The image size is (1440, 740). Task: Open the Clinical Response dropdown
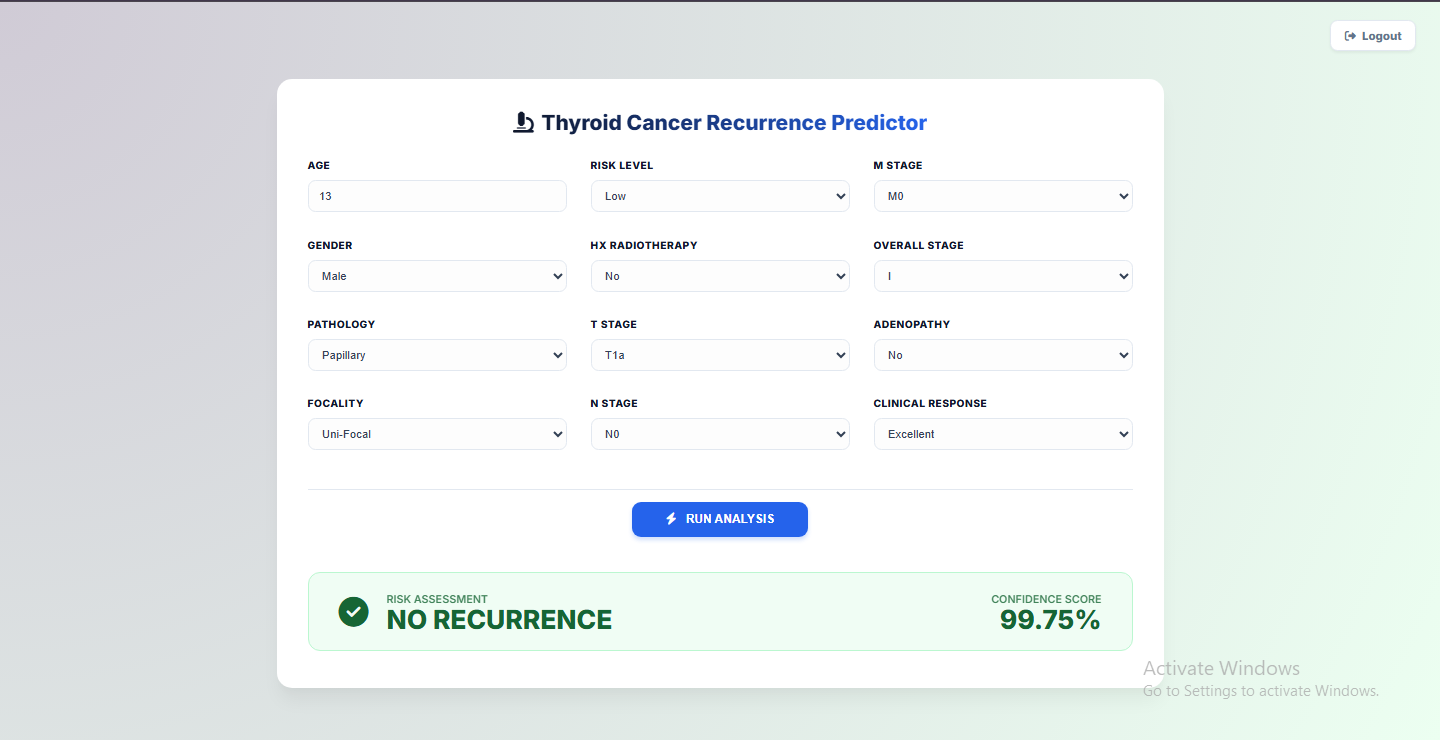coord(1003,434)
